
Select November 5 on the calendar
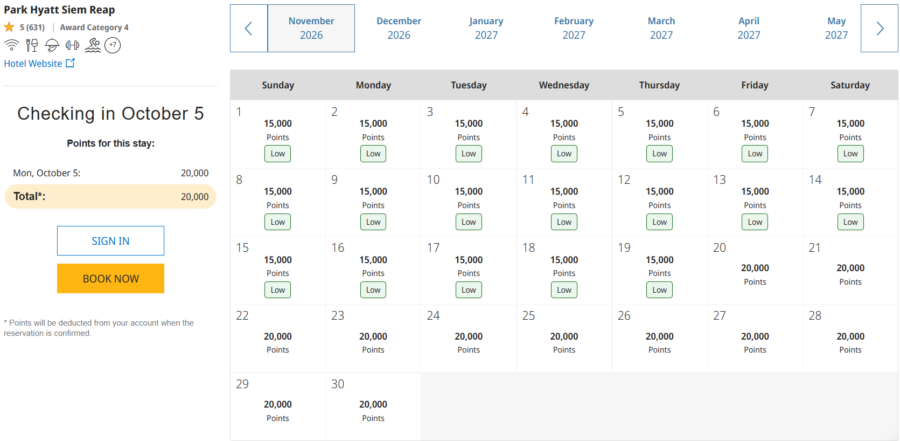(660, 134)
